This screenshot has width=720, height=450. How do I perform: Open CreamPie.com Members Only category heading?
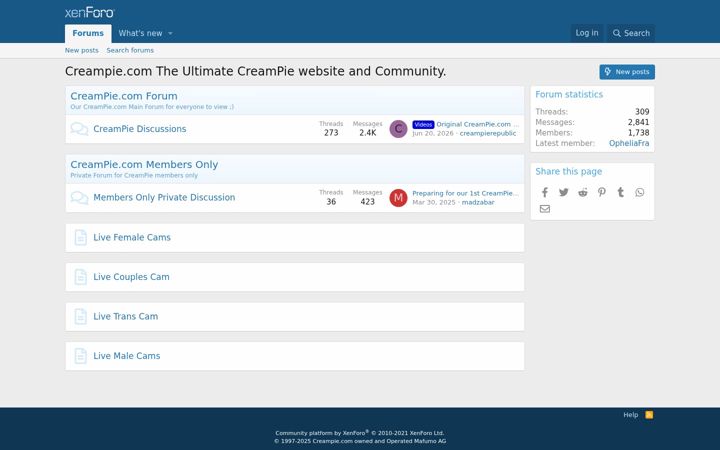click(x=144, y=164)
